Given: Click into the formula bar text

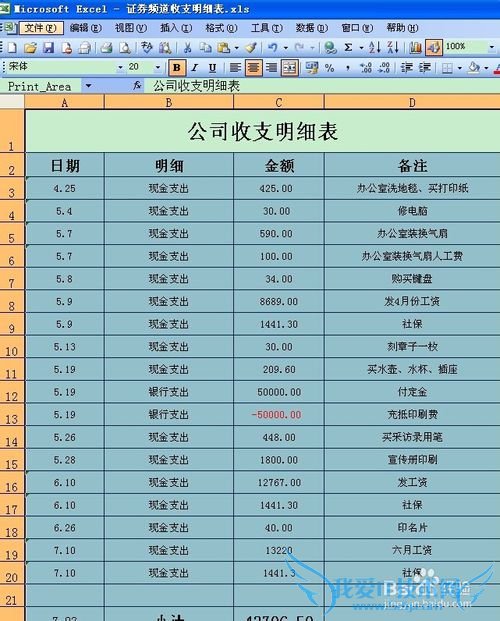Looking at the screenshot, I should 197,86.
